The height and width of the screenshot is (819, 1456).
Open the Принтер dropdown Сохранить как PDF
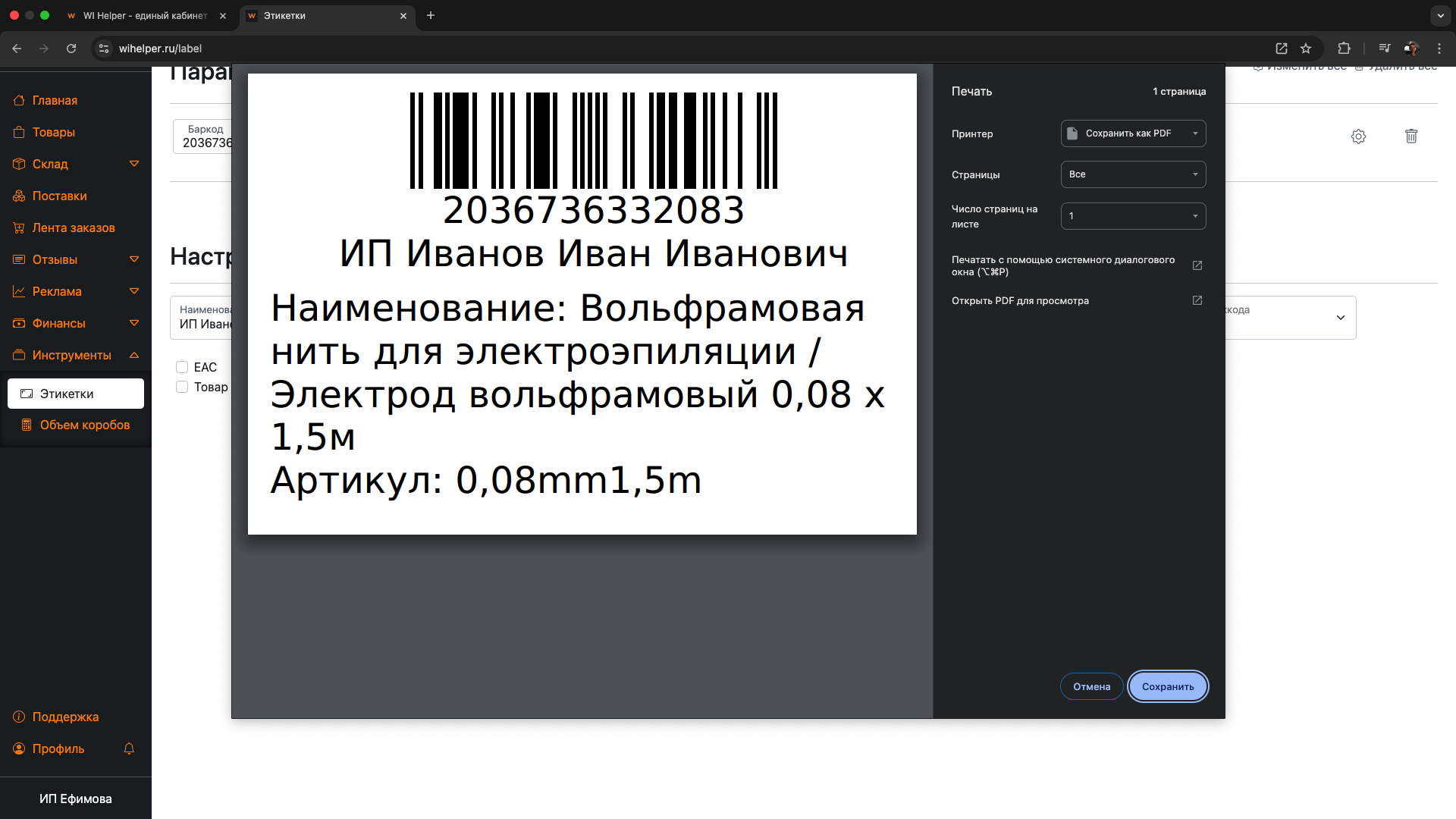pyautogui.click(x=1133, y=133)
